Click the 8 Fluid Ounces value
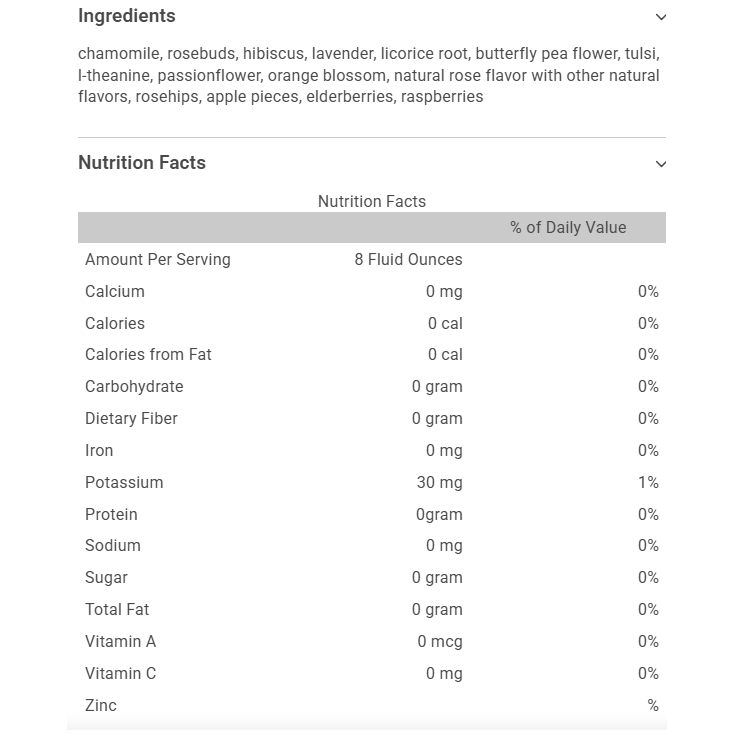The image size is (734, 734). tap(408, 260)
